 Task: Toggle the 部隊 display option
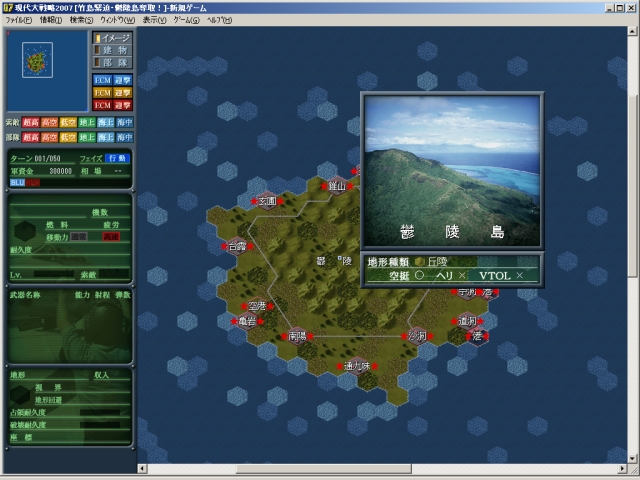(113, 62)
